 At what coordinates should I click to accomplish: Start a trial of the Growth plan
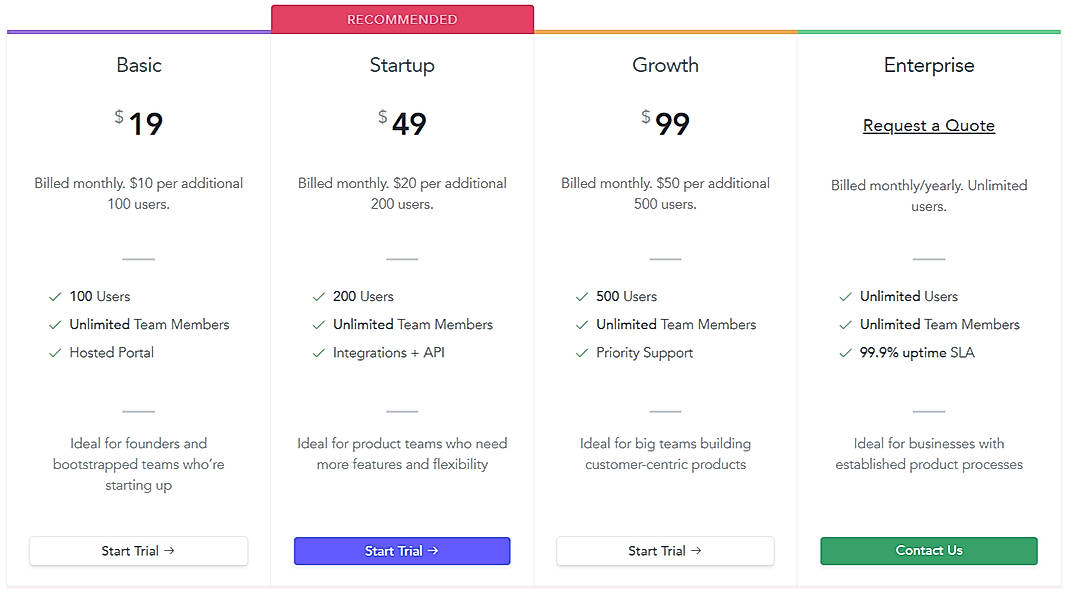(x=665, y=551)
